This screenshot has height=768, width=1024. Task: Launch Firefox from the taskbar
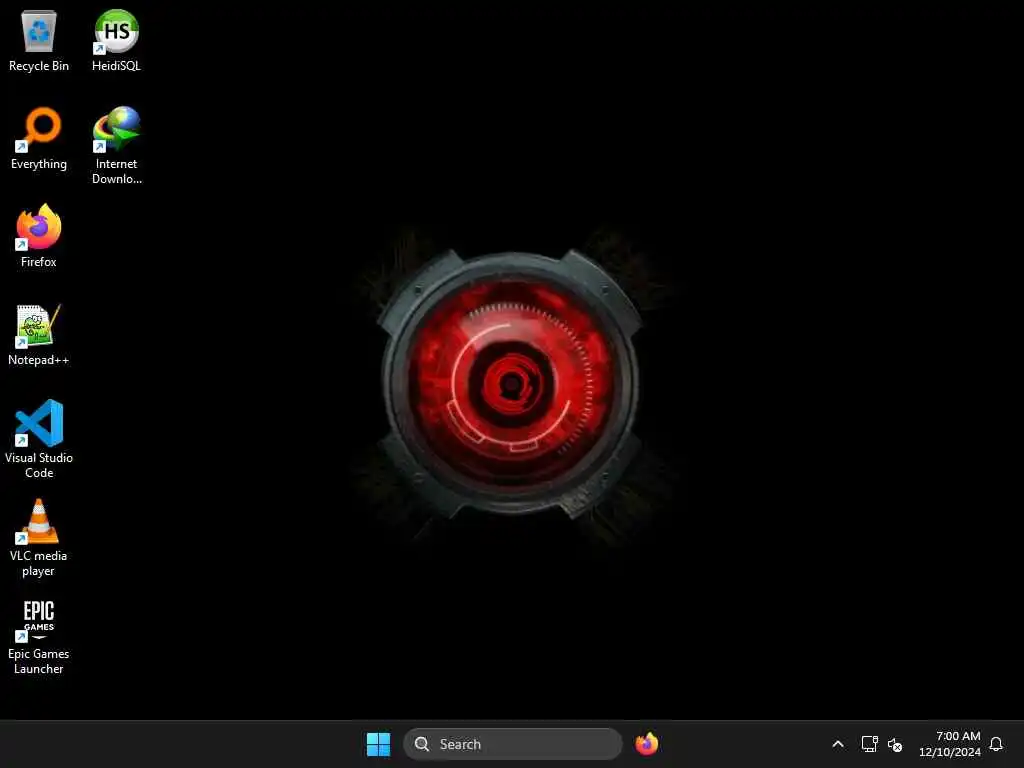[x=647, y=744]
